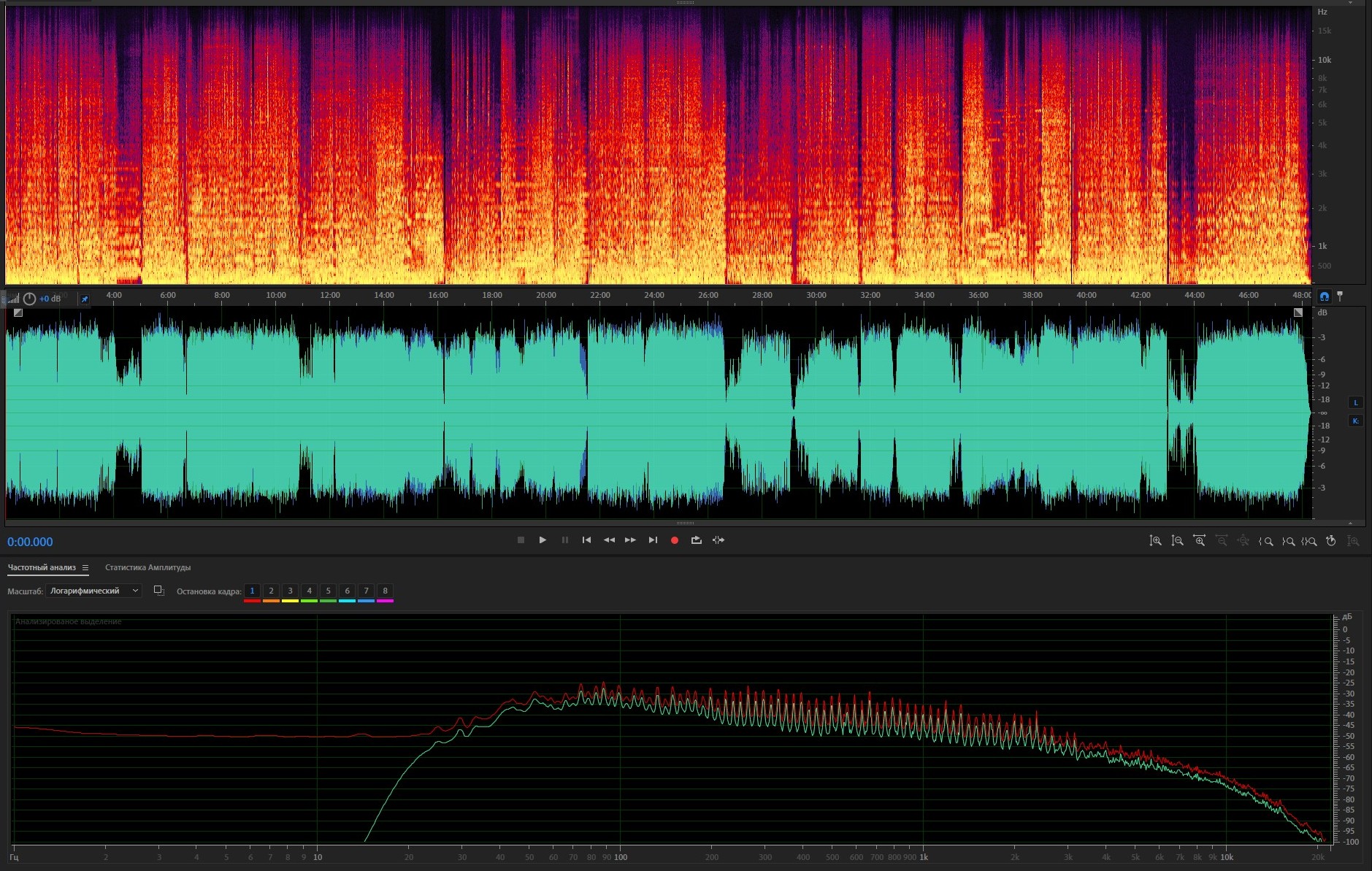The width and height of the screenshot is (1372, 871).
Task: Switch to Статистика Амплитуды tab
Action: point(147,567)
